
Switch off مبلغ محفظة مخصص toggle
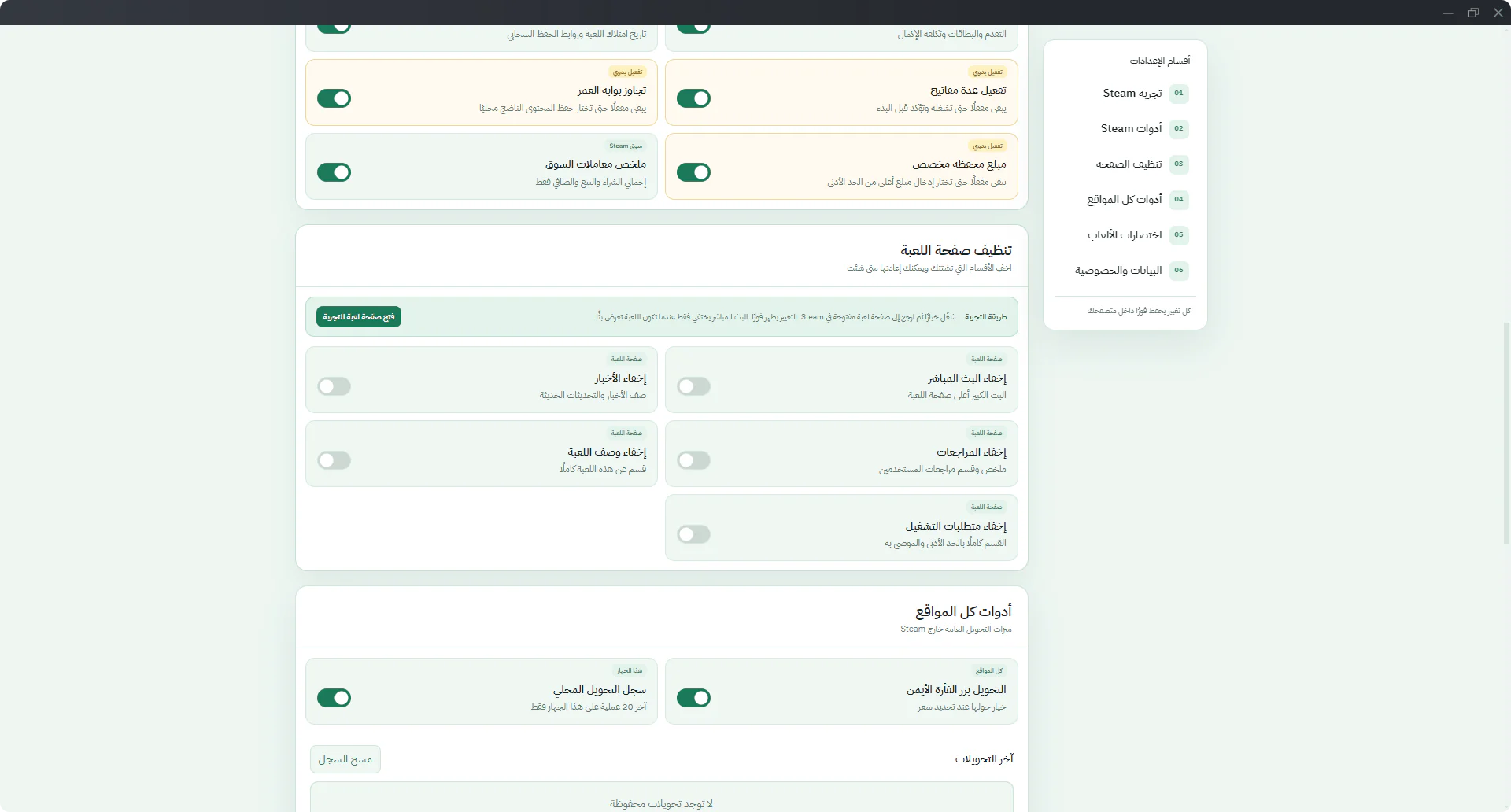pos(693,172)
